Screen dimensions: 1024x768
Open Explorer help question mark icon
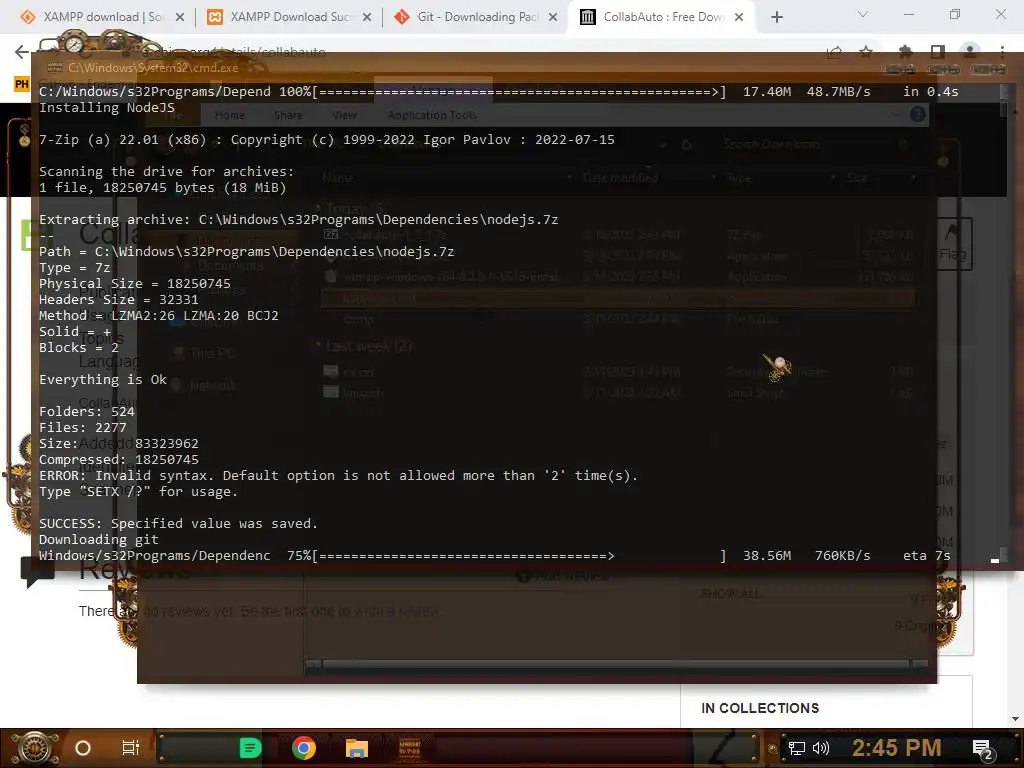click(918, 115)
